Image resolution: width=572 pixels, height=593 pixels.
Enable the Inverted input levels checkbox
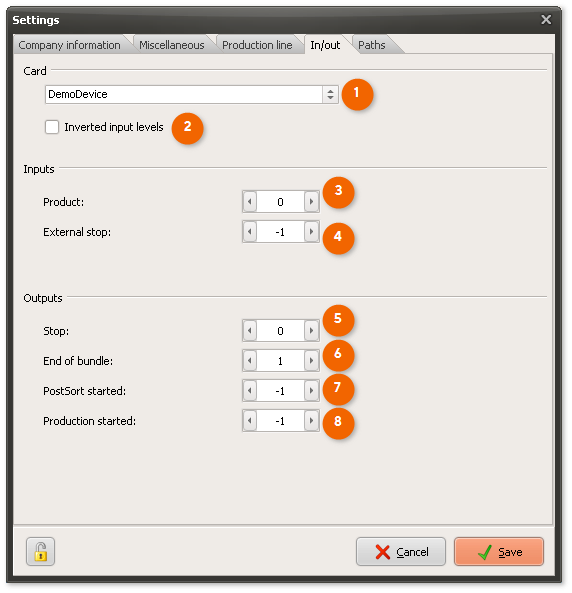coord(52,127)
